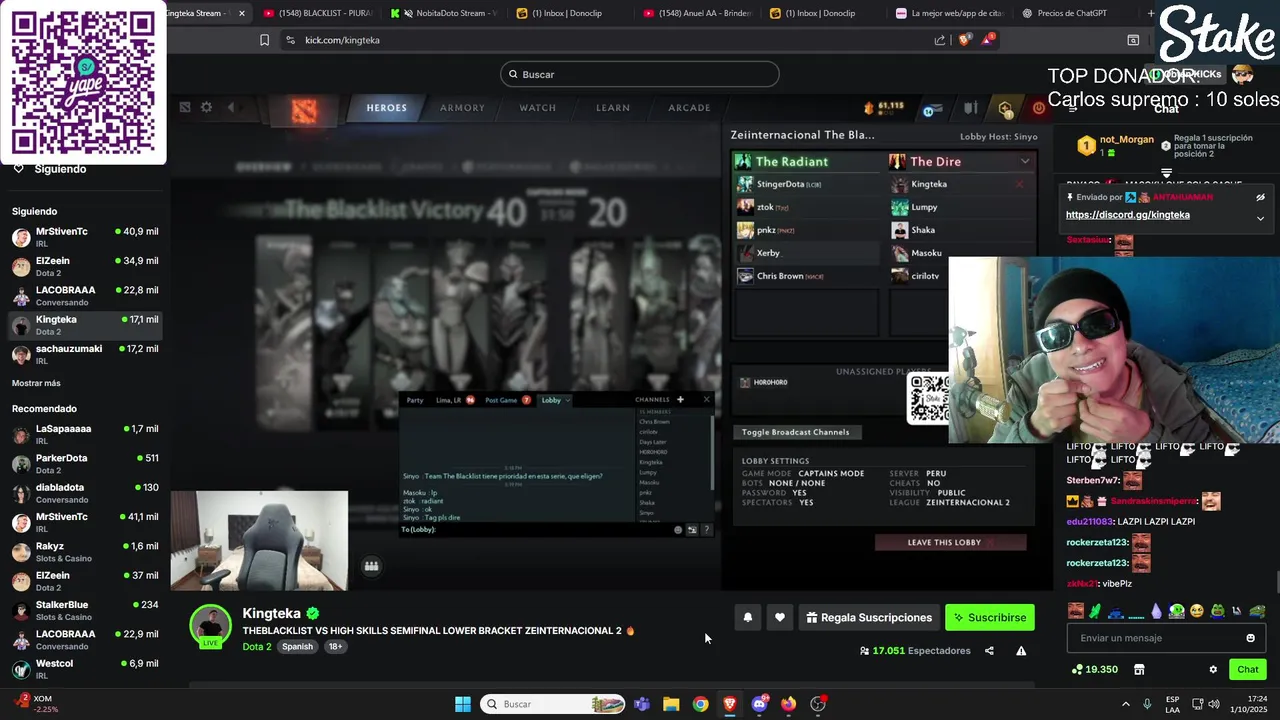Open the Lobby chat tab dropdown arrow
Viewport: 1280px width, 720px height.
(568, 400)
